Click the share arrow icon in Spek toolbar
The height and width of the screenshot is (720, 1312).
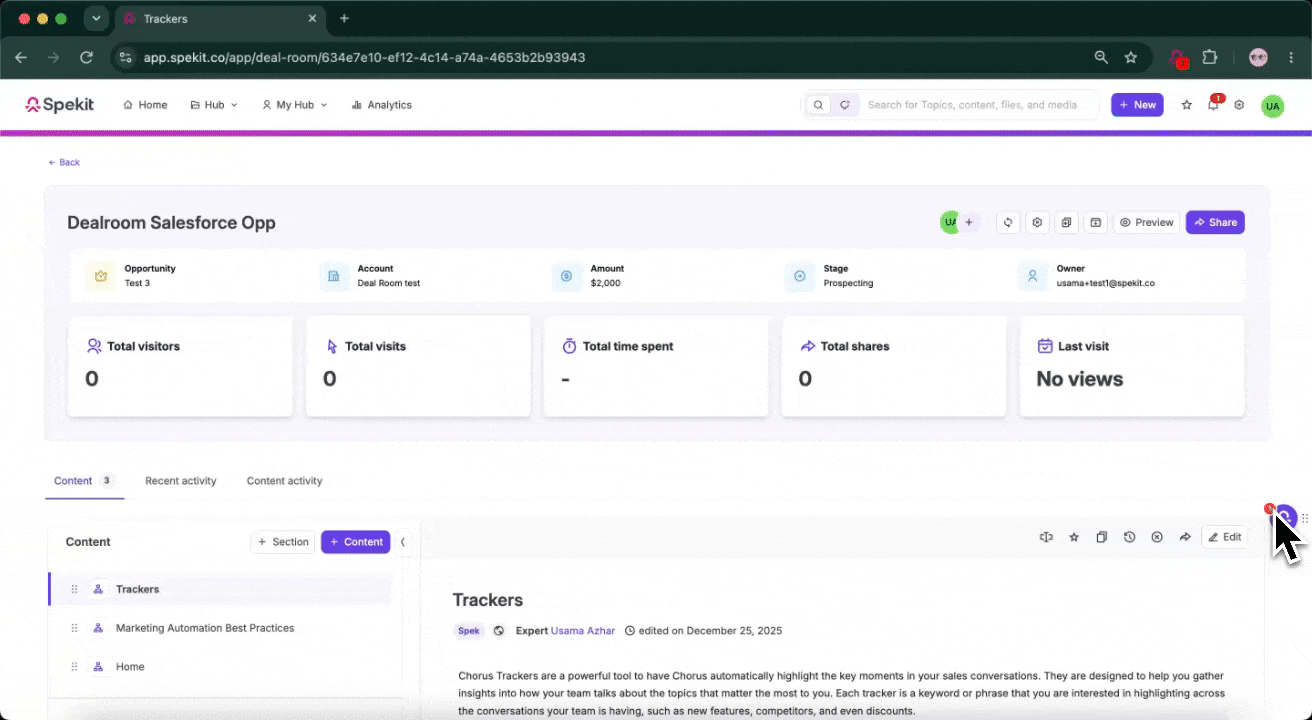(x=1185, y=537)
